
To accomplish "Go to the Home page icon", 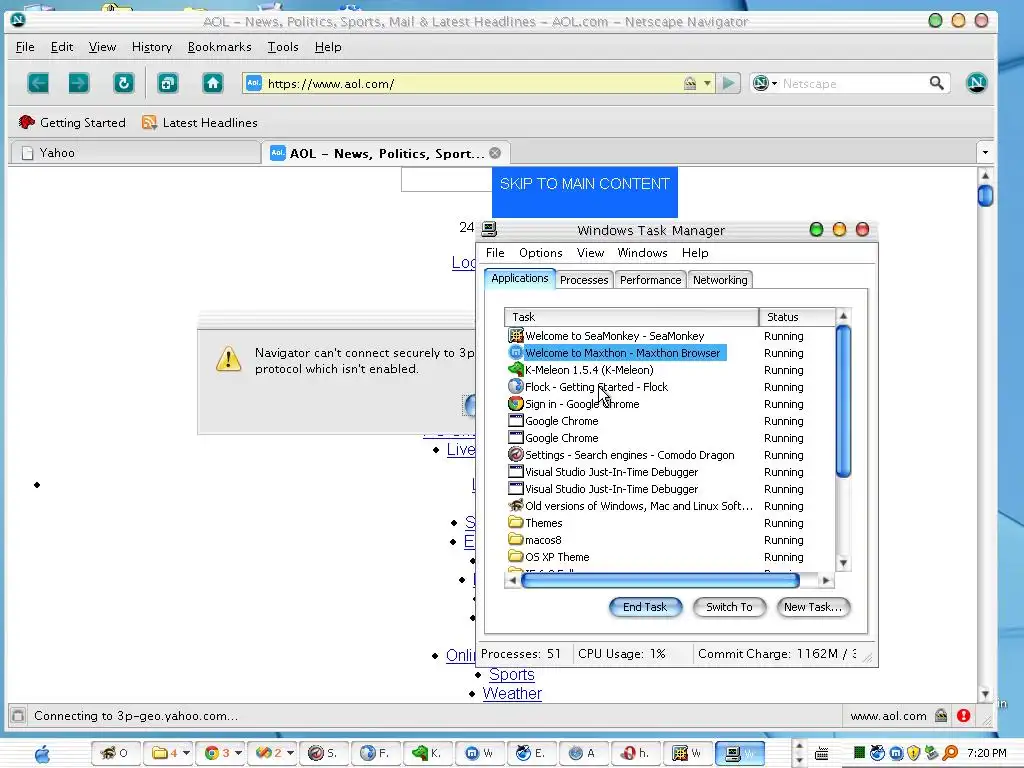I will pos(213,83).
